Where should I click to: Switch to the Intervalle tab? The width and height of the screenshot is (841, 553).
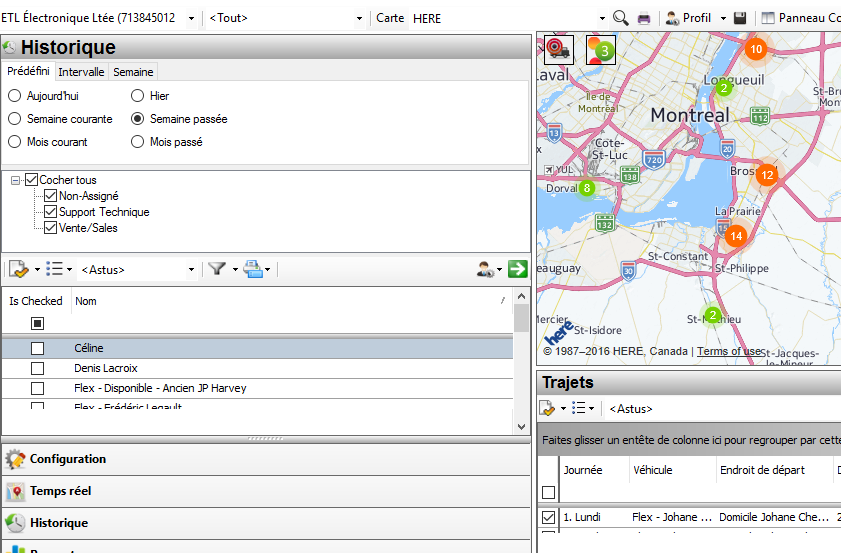[x=81, y=72]
